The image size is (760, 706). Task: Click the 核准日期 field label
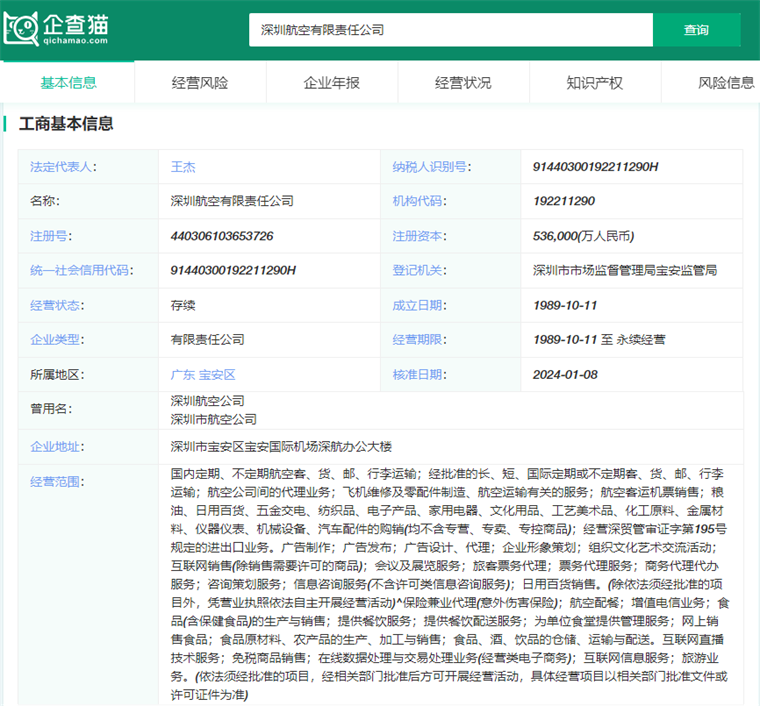click(x=419, y=375)
